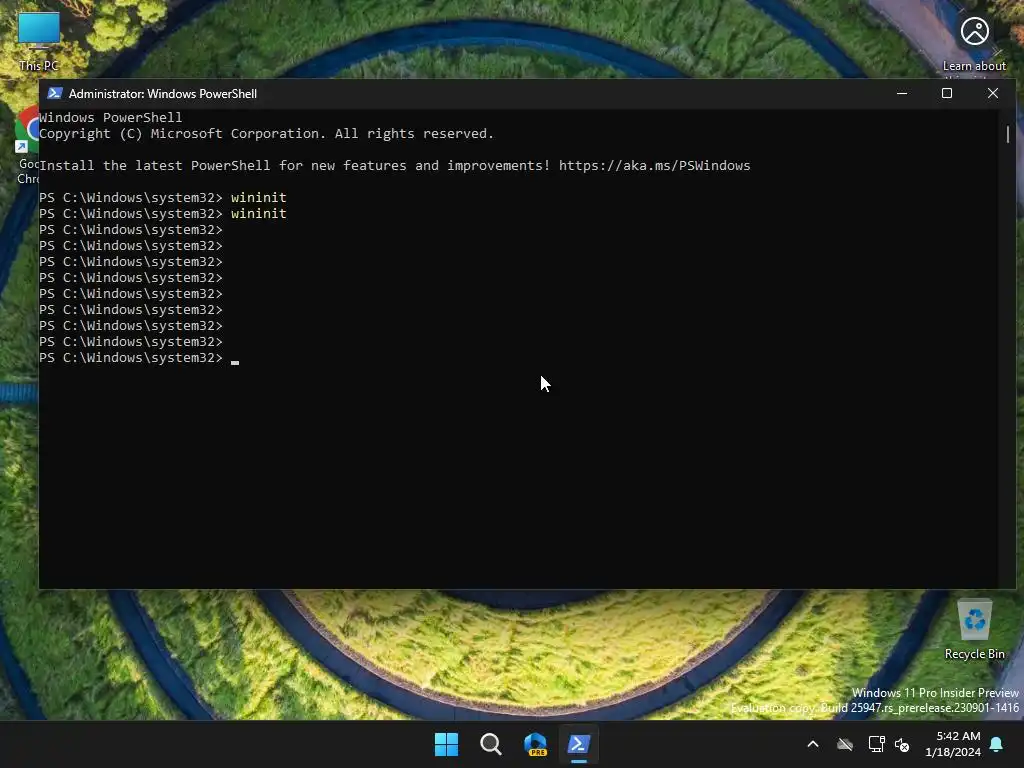The width and height of the screenshot is (1024, 768).
Task: Show hidden system tray icons
Action: (x=813, y=744)
